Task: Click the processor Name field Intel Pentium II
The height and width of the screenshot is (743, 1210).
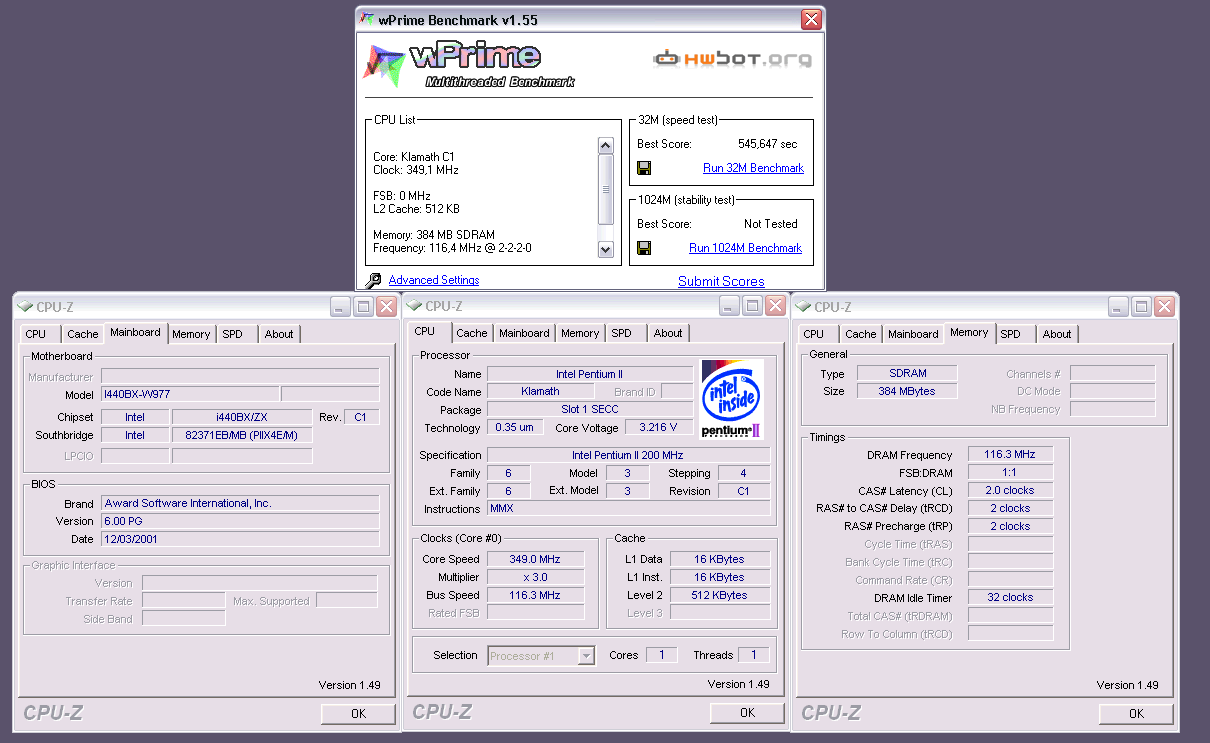Action: point(590,374)
